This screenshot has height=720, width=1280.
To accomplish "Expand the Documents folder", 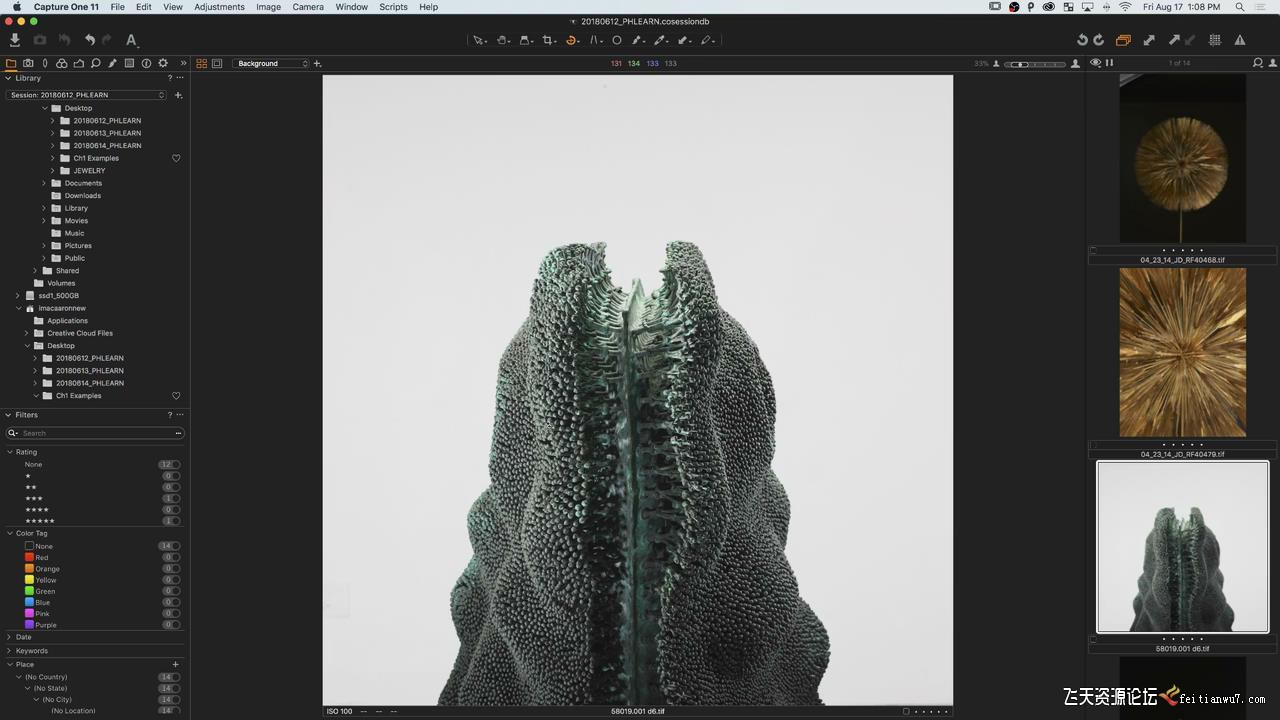I will [44, 183].
